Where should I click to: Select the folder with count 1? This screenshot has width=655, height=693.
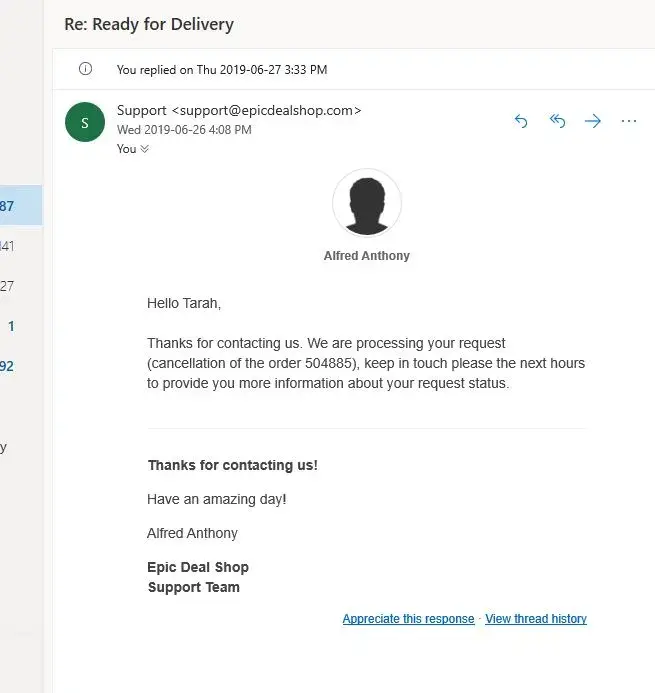coord(10,326)
